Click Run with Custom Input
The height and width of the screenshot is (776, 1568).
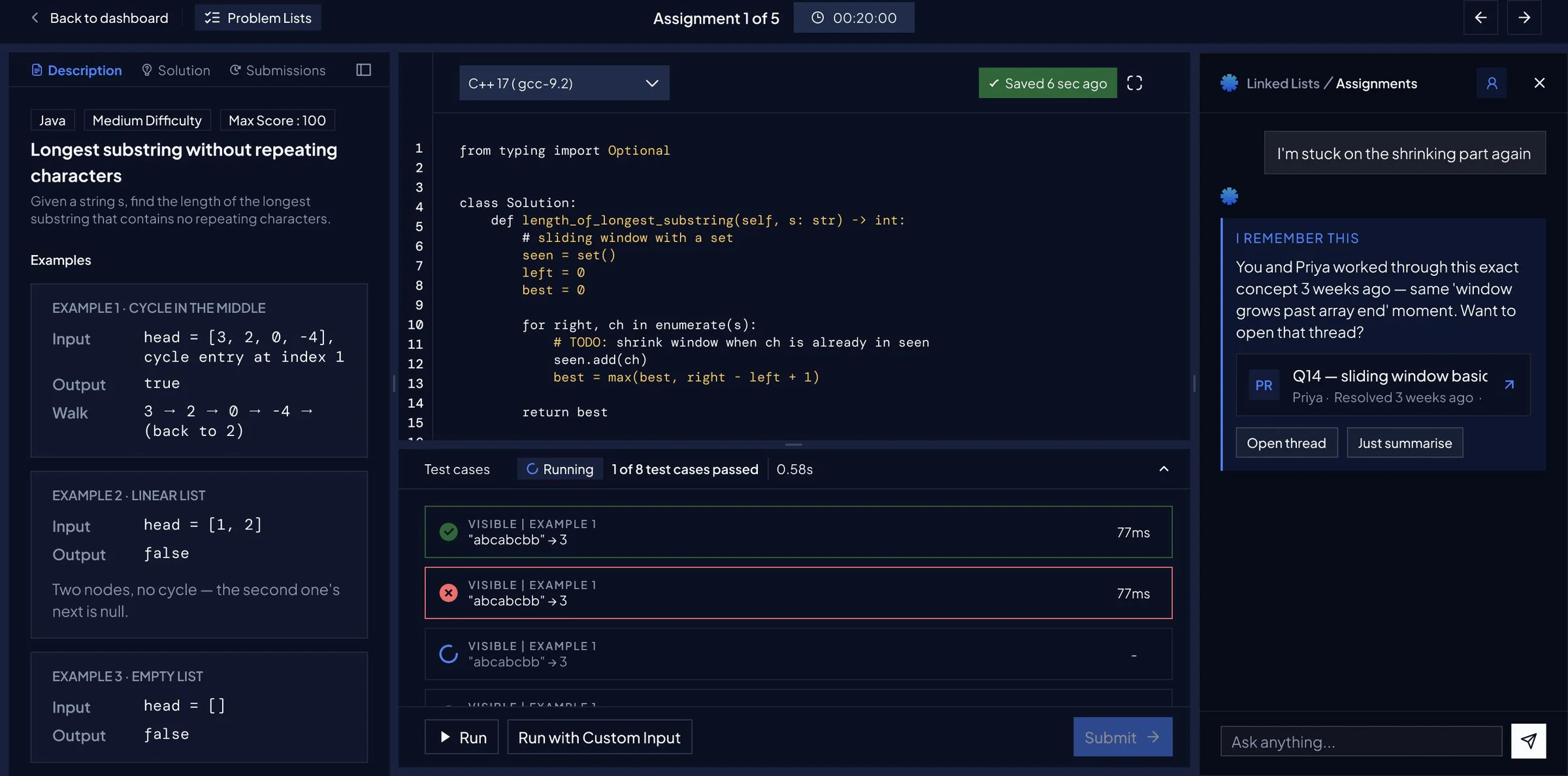(599, 737)
